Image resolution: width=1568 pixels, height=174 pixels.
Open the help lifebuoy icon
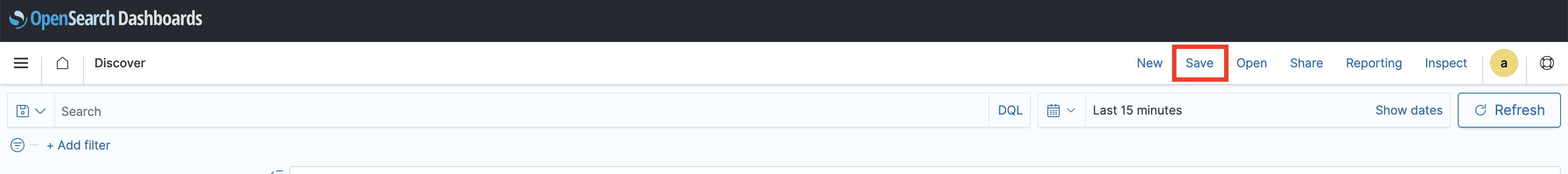[x=1547, y=63]
